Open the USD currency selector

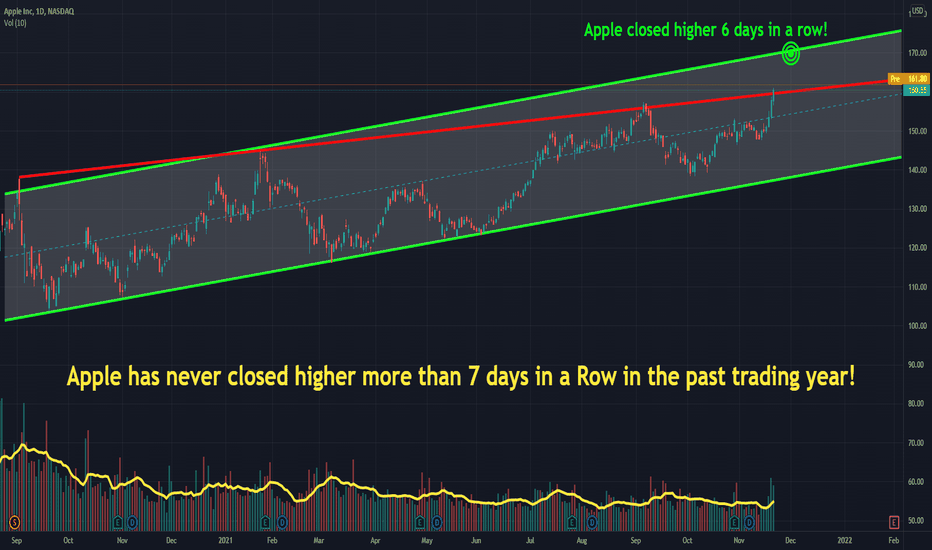click(917, 11)
